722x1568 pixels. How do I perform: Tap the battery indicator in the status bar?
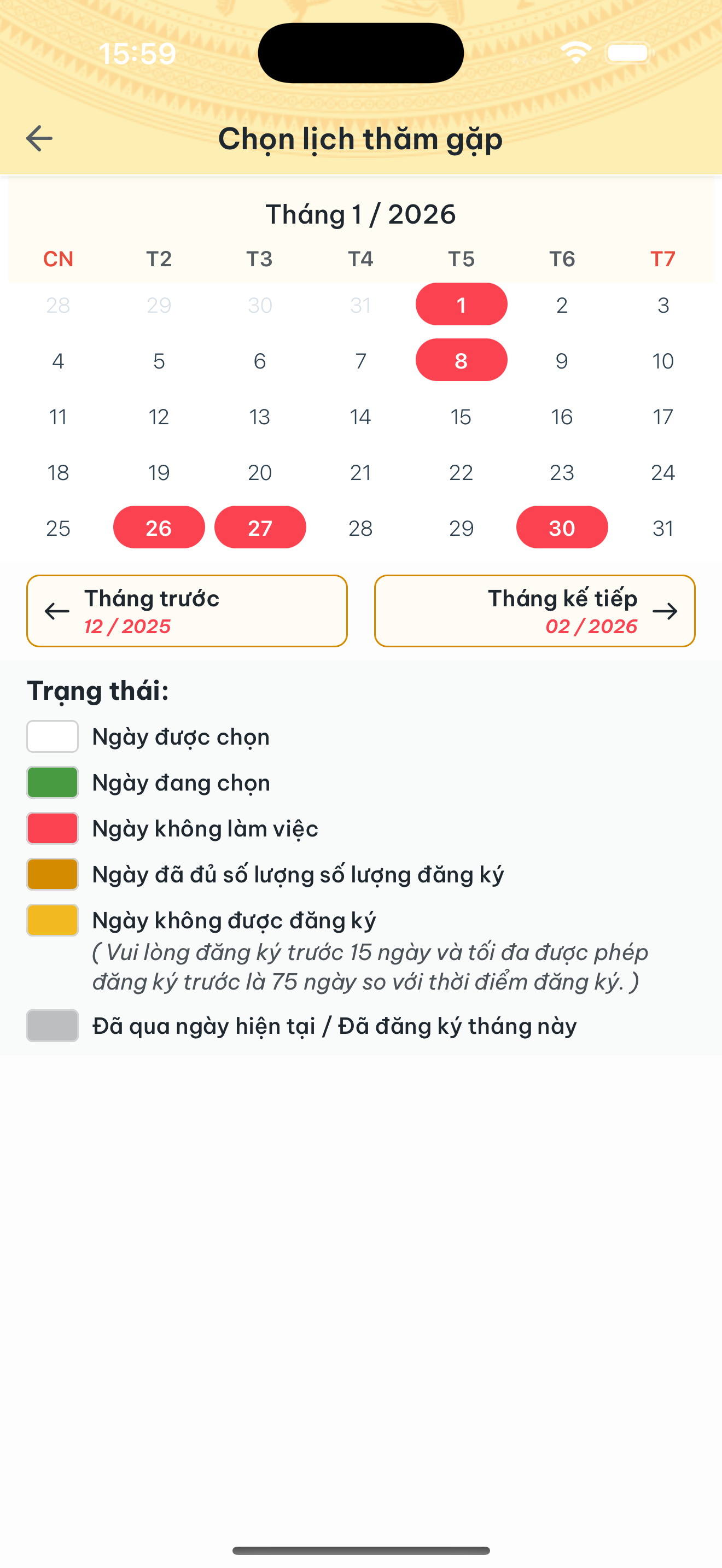tap(629, 53)
